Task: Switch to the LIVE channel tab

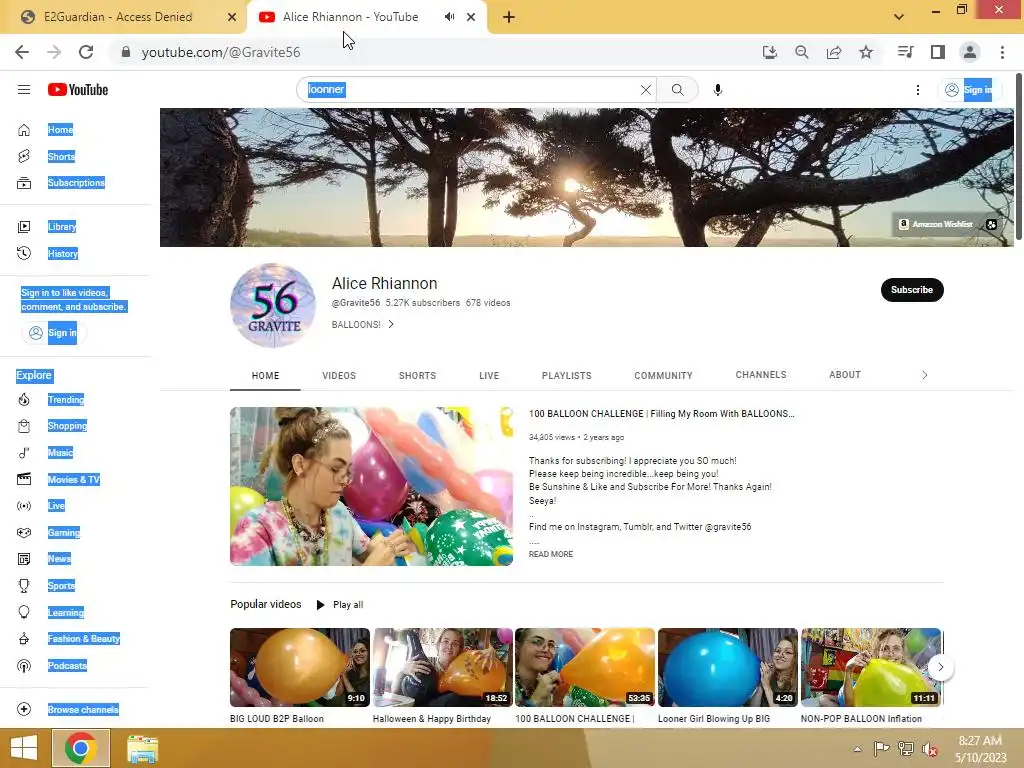Action: (x=488, y=376)
